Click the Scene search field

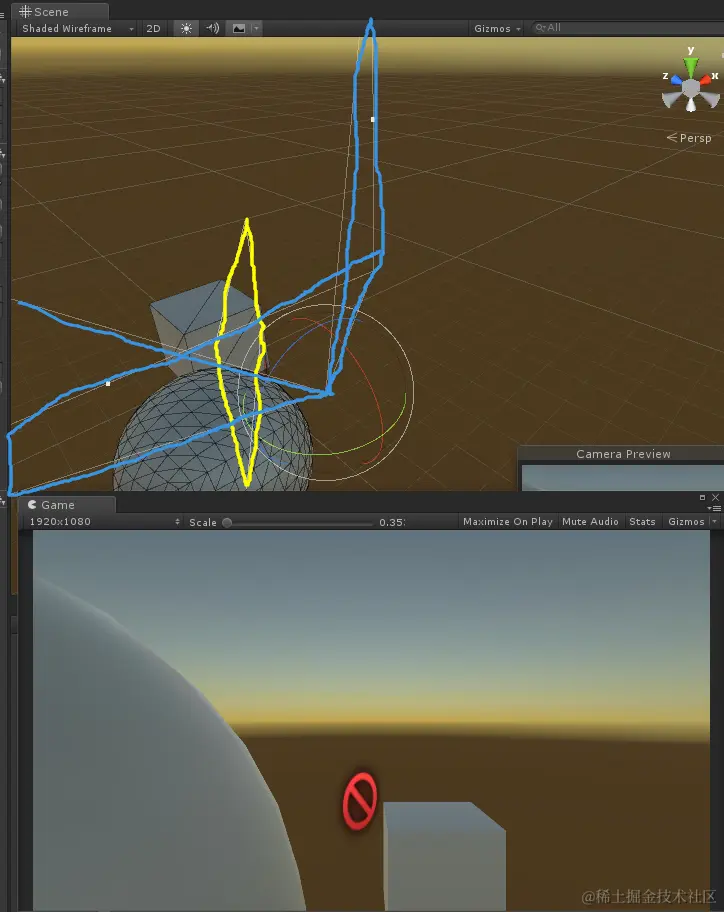pos(628,28)
